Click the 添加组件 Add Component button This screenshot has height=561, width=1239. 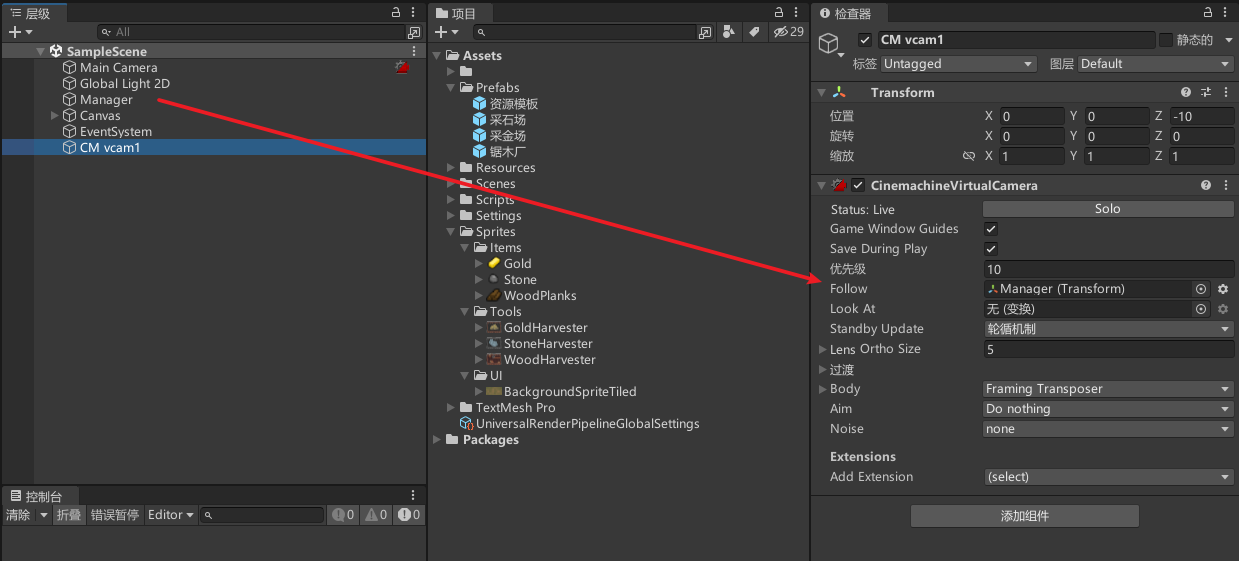tap(1025, 516)
